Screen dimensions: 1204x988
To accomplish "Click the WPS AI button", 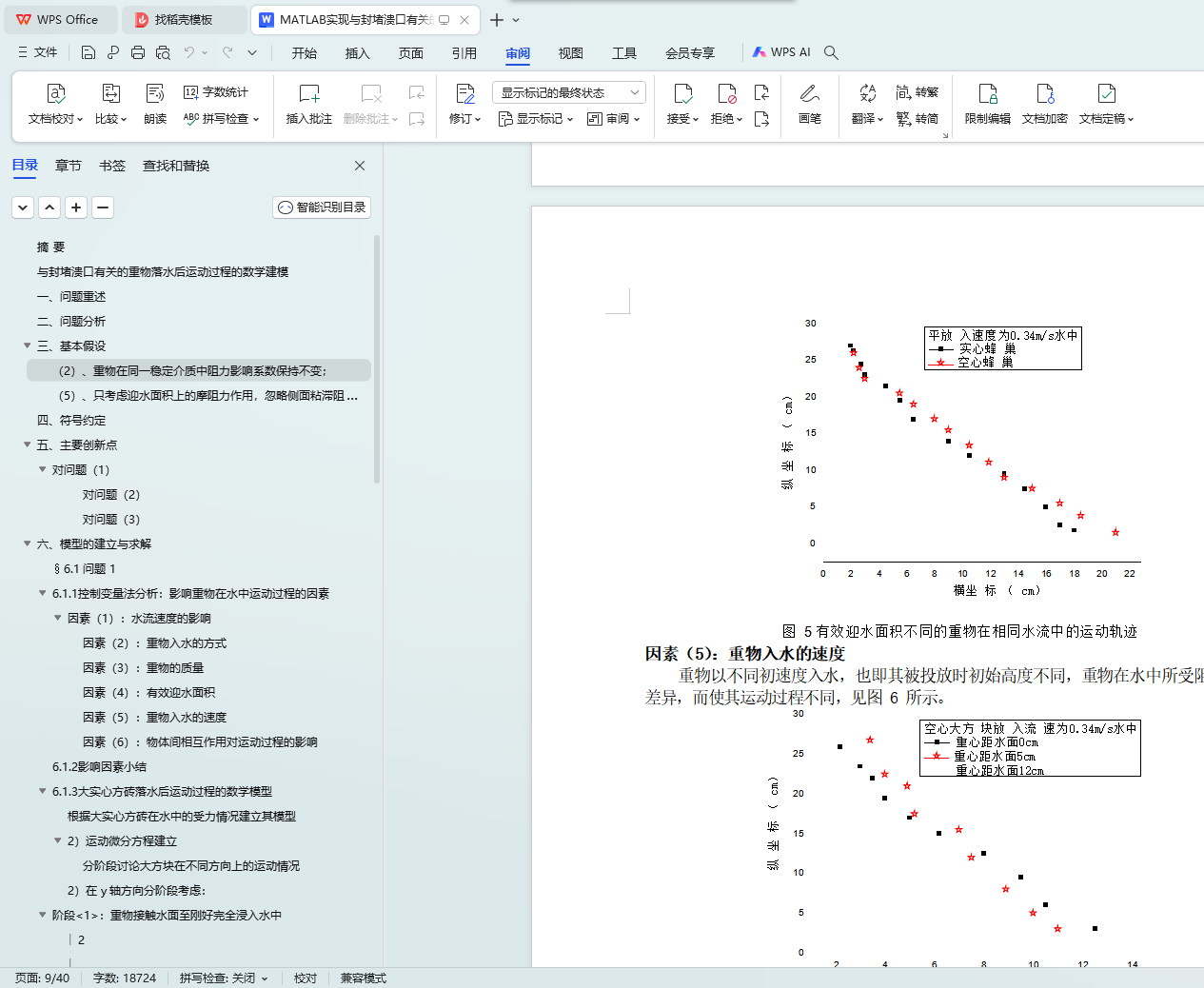I will coord(781,52).
